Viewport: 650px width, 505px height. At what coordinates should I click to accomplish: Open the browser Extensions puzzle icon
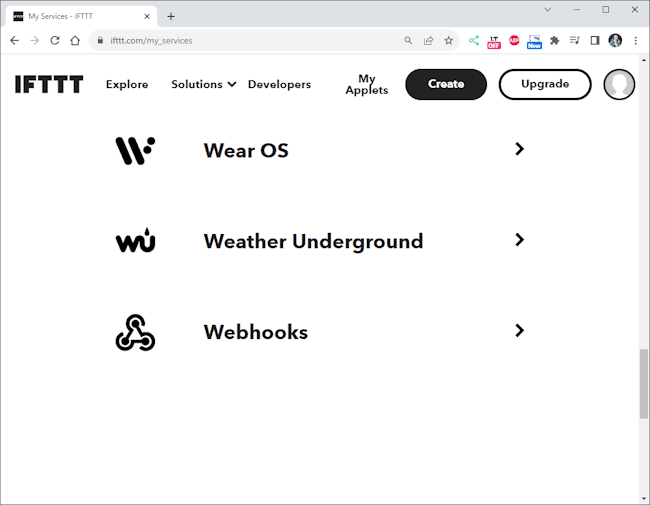[x=555, y=41]
